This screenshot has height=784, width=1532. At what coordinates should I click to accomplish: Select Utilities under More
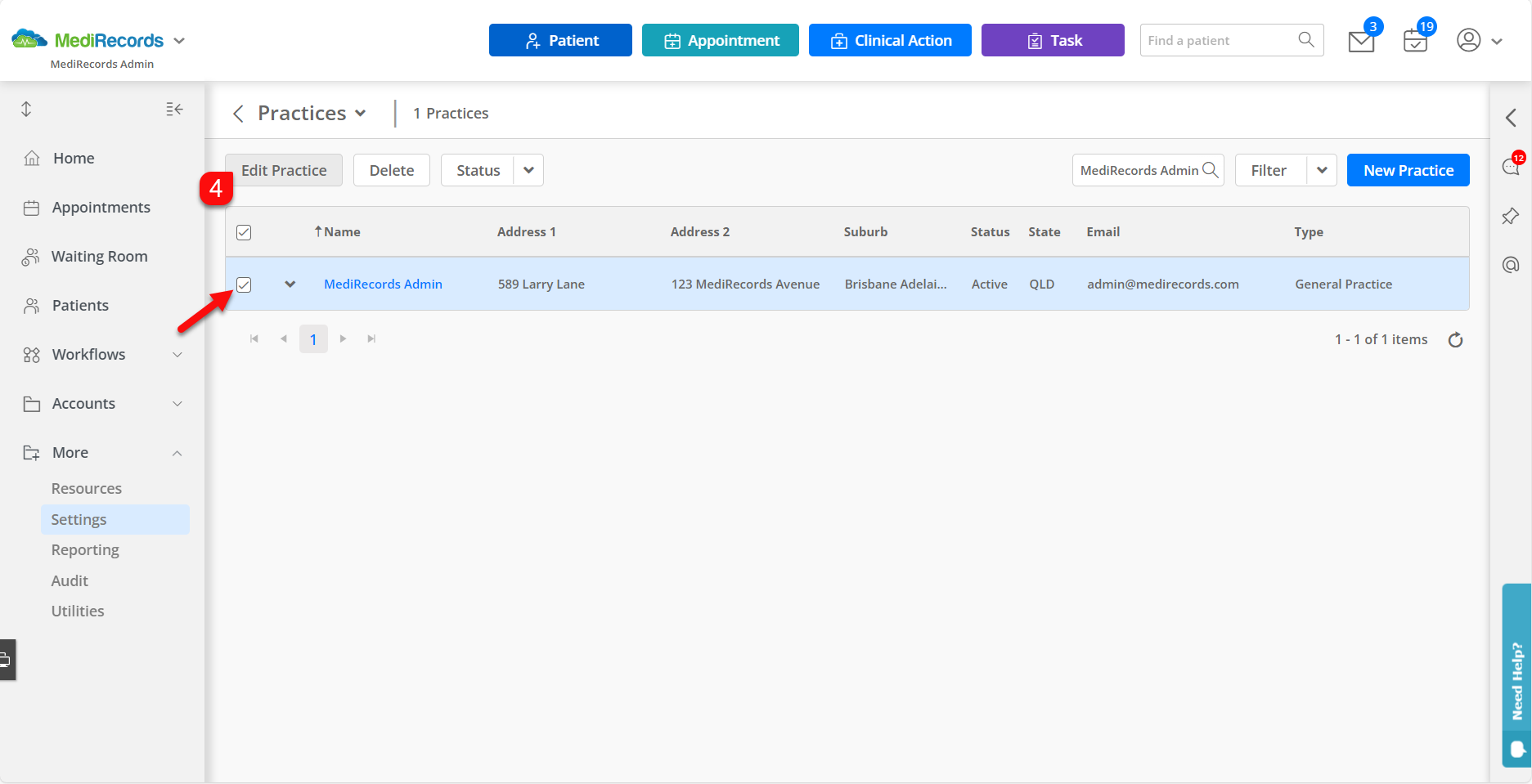tap(78, 611)
